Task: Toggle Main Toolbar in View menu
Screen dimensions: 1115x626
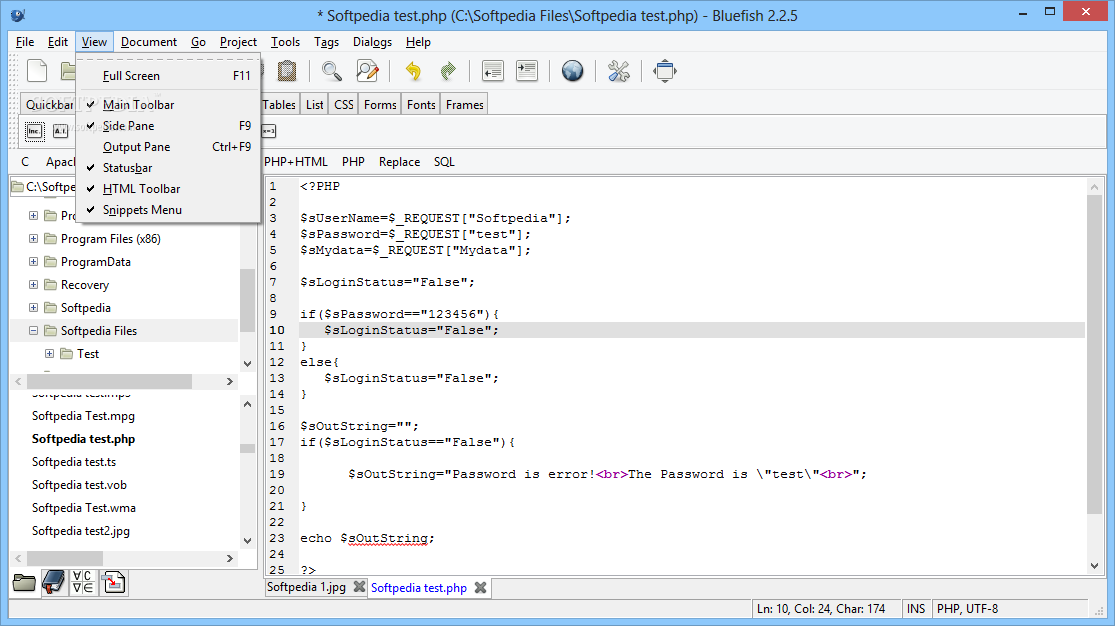Action: click(168, 105)
